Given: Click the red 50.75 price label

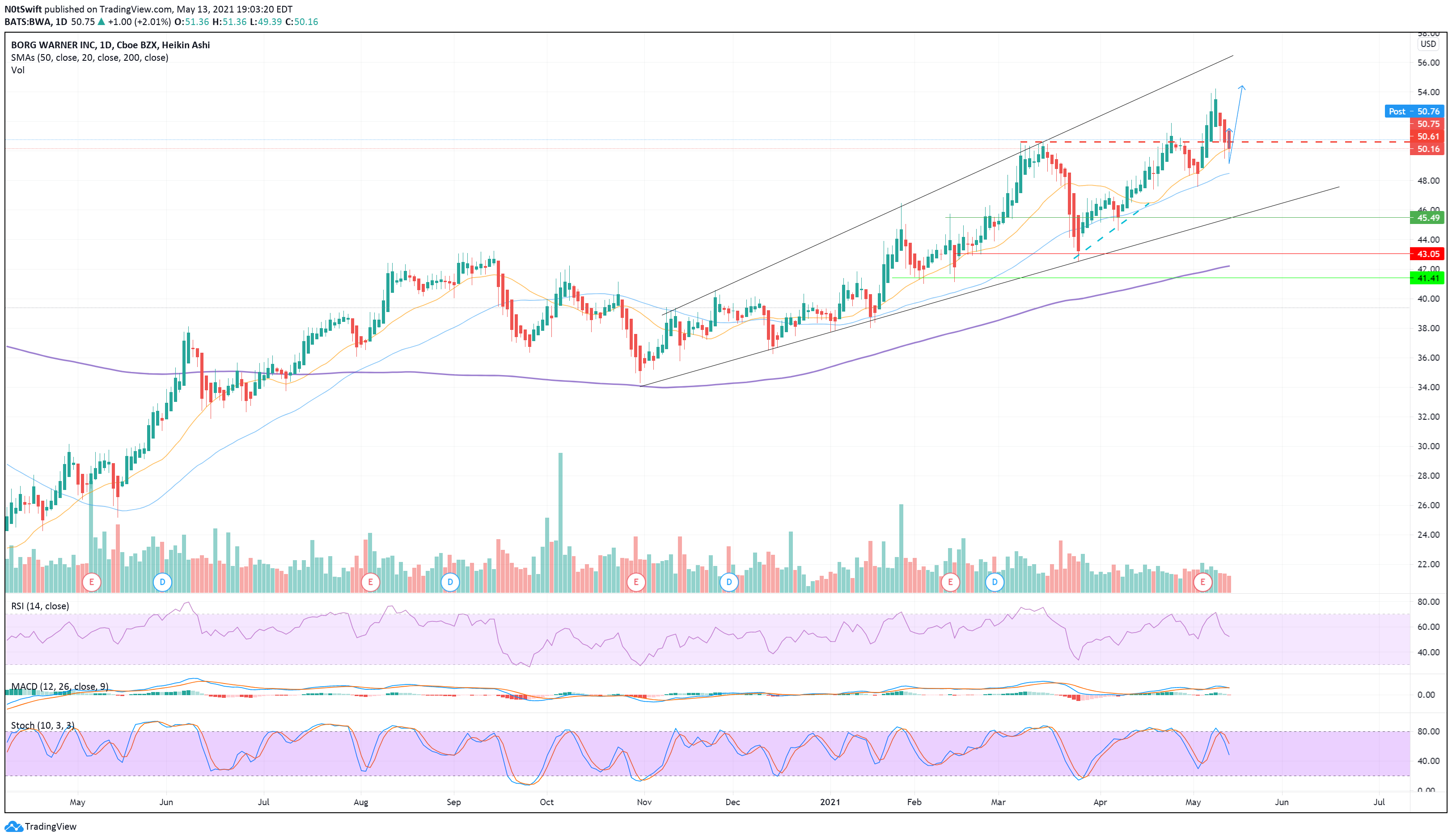Looking at the screenshot, I should click(x=1427, y=124).
